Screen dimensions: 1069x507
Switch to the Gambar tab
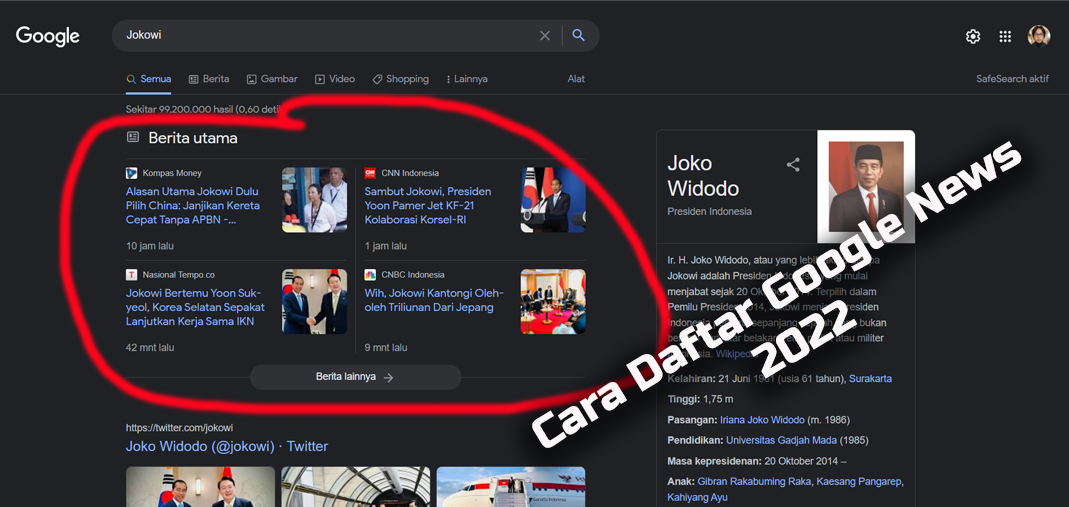(272, 79)
